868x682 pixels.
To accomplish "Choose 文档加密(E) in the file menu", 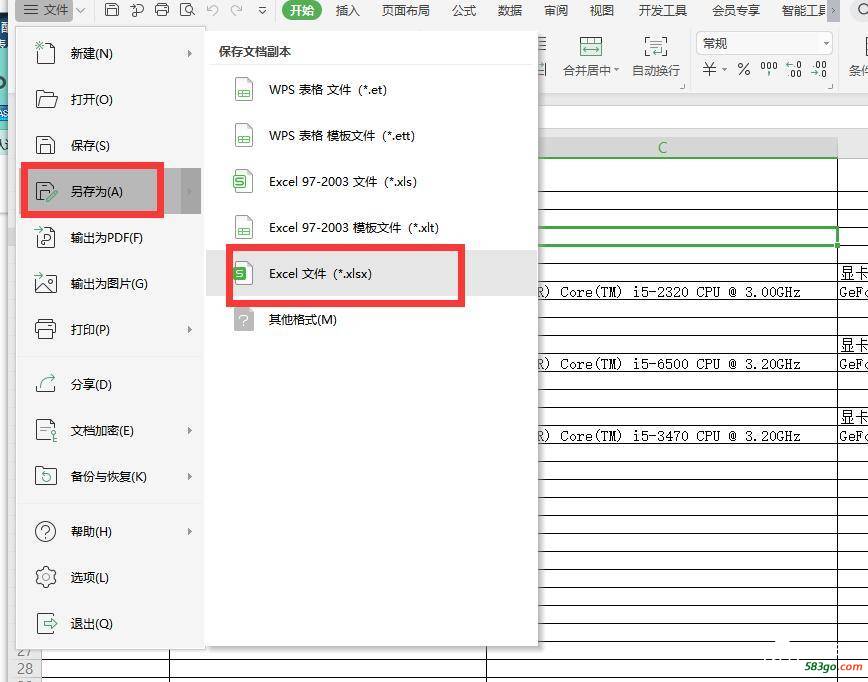I will tap(111, 431).
